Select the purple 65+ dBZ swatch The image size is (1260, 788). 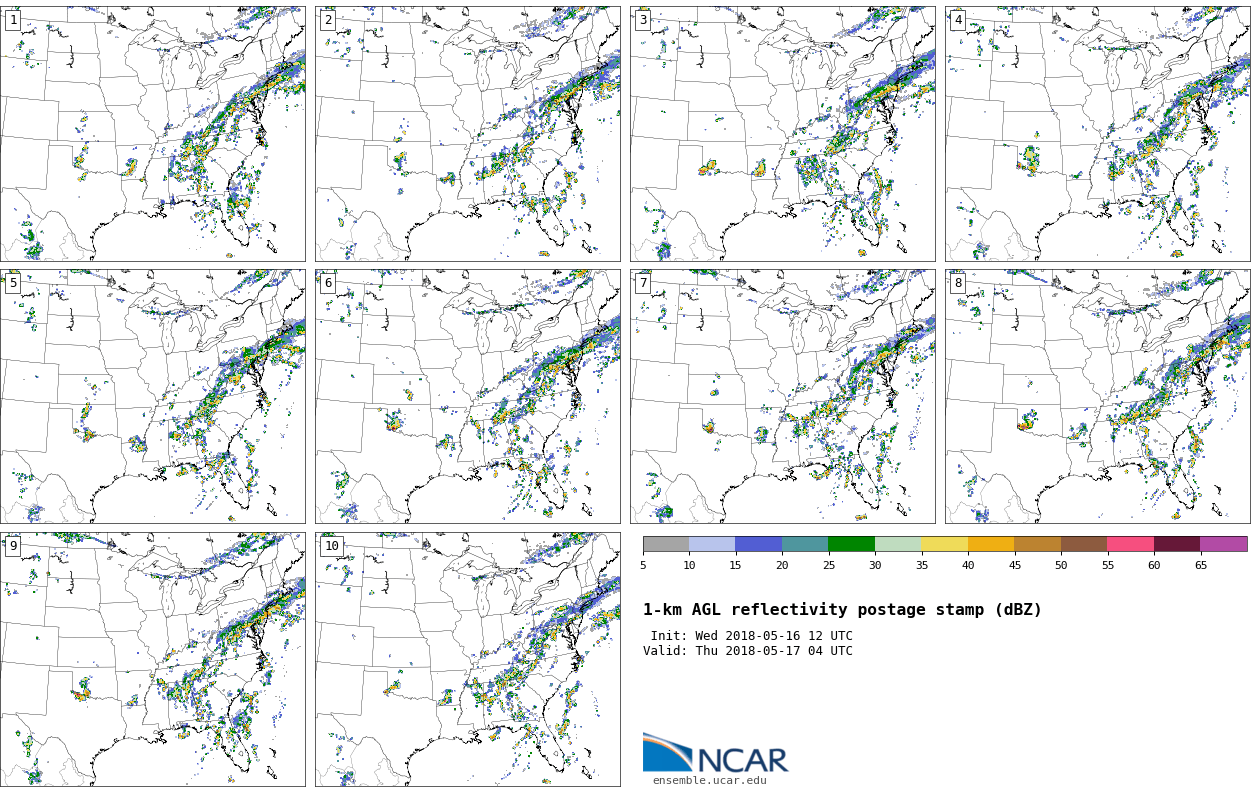(x=1223, y=544)
